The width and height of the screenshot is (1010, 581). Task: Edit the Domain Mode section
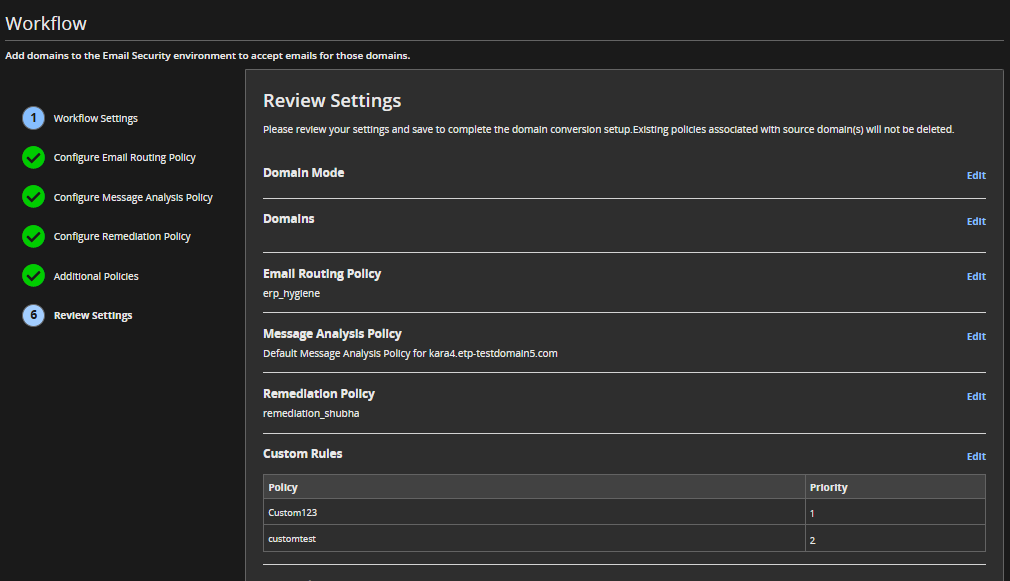976,175
